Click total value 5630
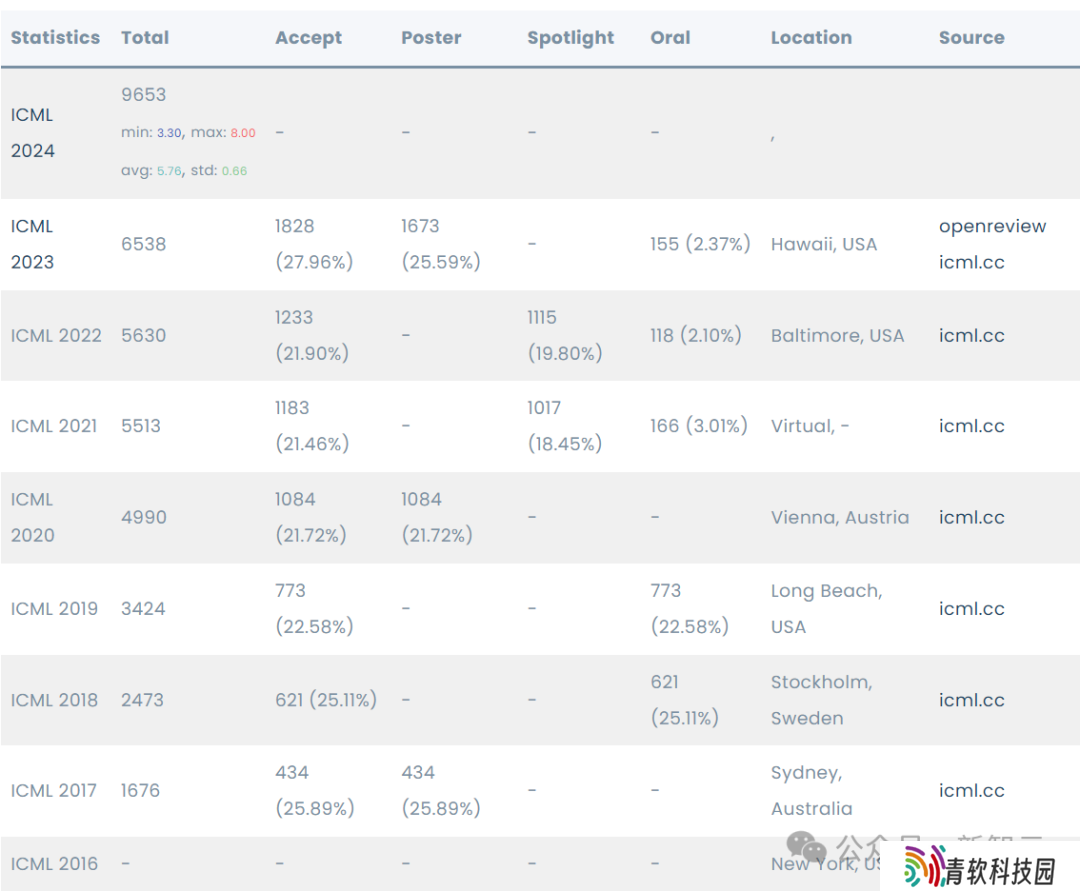This screenshot has height=891, width=1080. [x=143, y=335]
